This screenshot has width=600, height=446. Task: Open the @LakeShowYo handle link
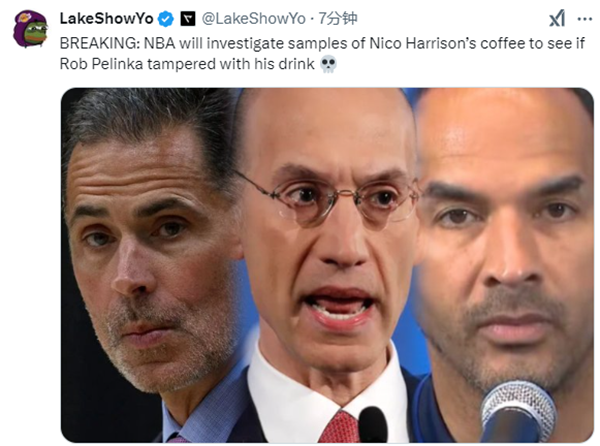[x=253, y=18]
